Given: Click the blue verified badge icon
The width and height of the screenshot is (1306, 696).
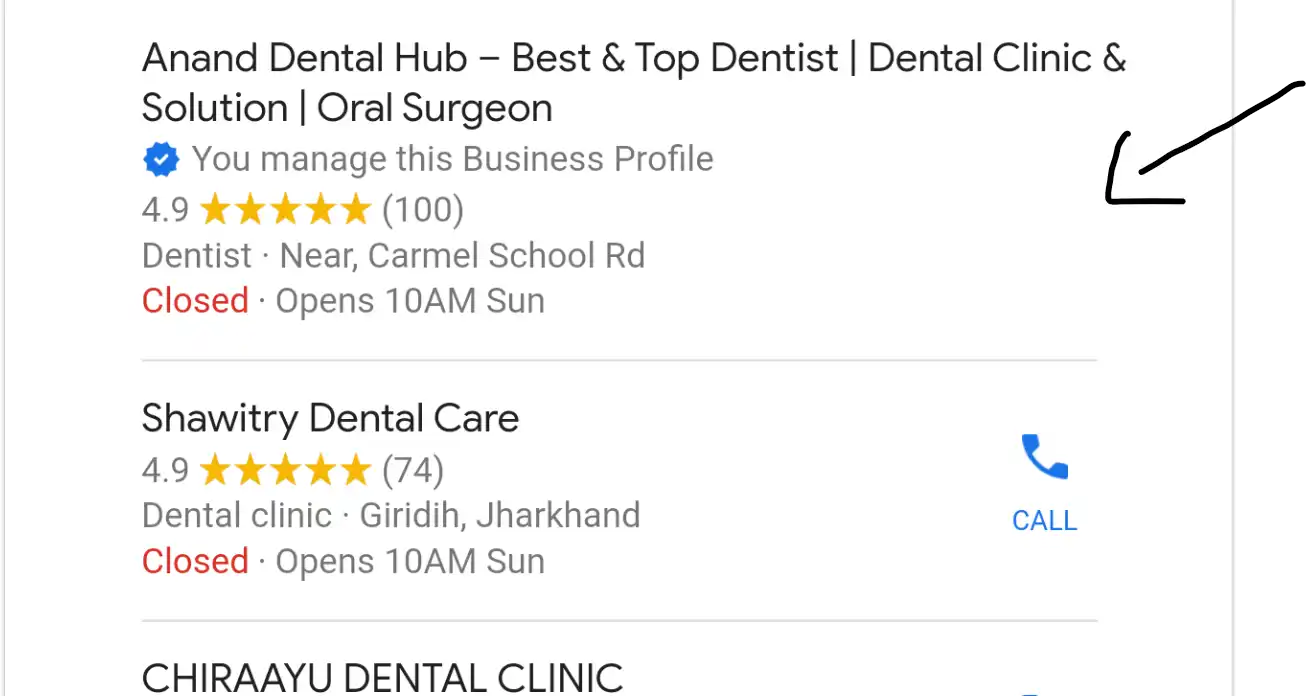Looking at the screenshot, I should pyautogui.click(x=160, y=159).
